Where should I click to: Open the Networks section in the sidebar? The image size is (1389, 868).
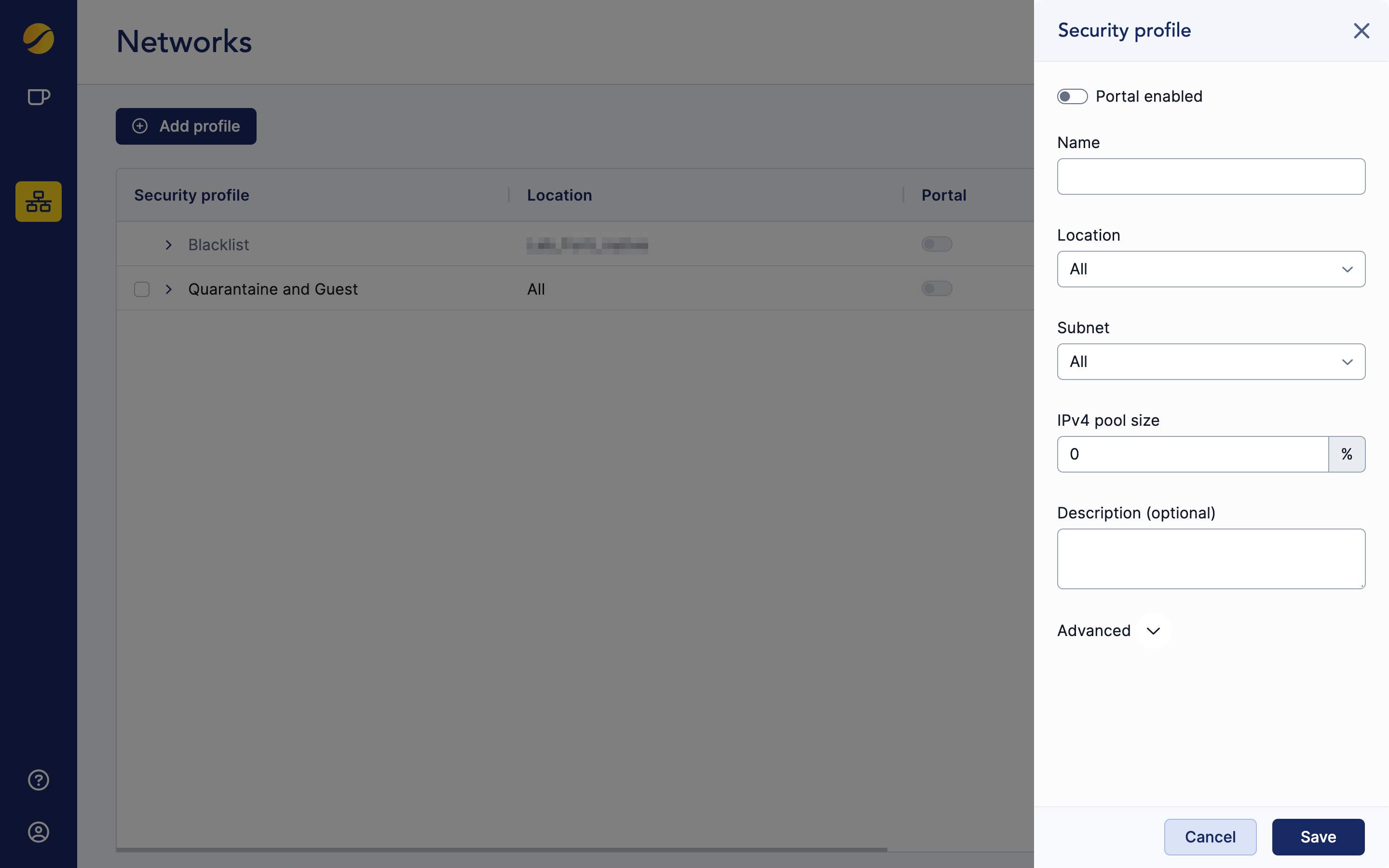tap(38, 202)
